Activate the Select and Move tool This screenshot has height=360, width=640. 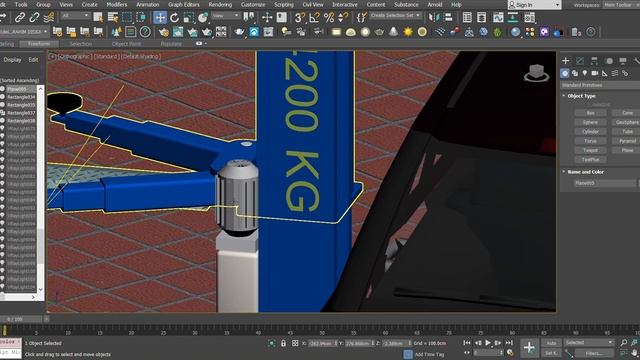160,18
